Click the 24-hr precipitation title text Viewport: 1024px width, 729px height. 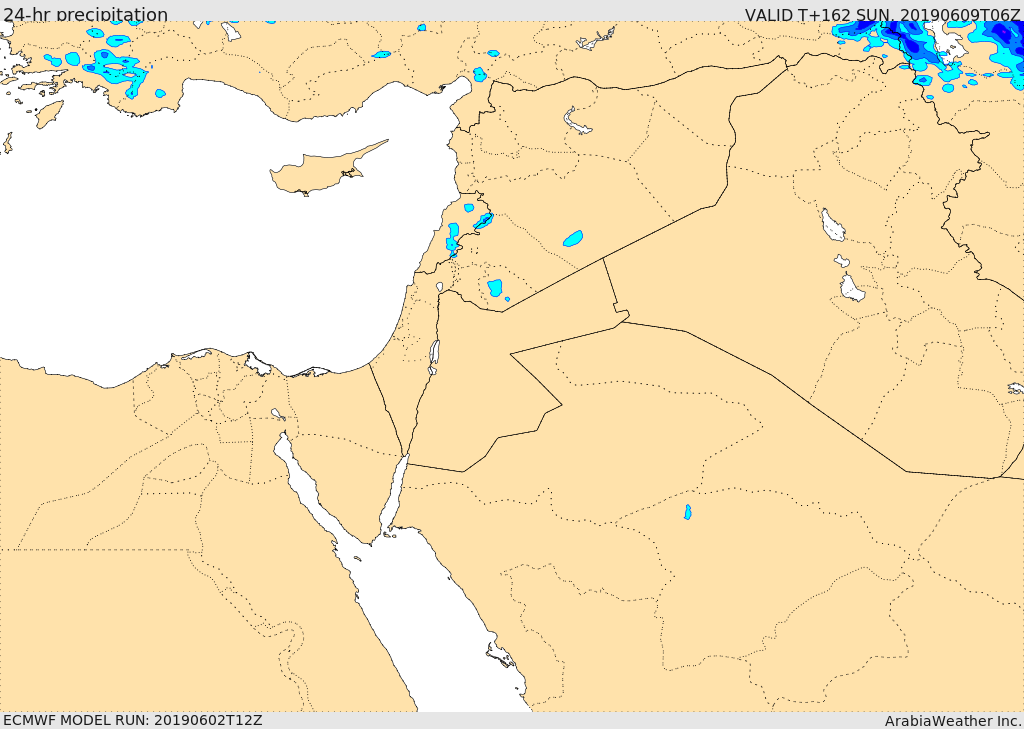[86, 14]
